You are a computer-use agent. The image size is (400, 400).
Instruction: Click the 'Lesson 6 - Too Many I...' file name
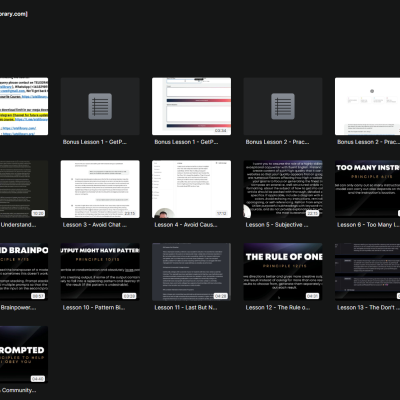(368, 225)
